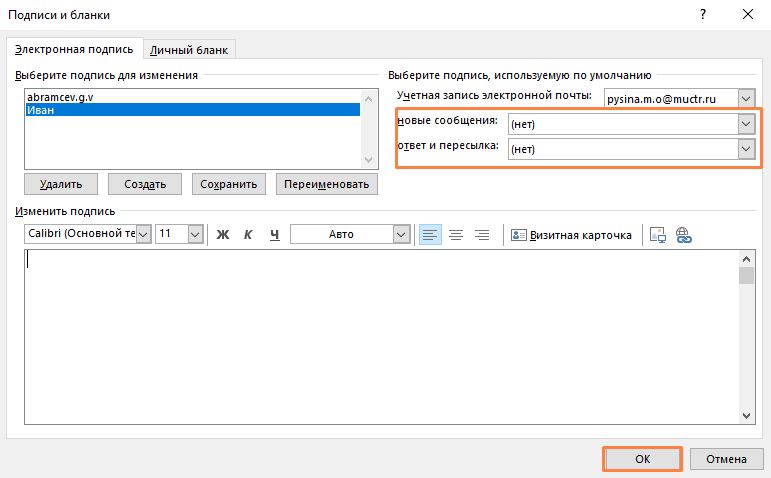Toggle underline formatting (Ч) button

(273, 234)
